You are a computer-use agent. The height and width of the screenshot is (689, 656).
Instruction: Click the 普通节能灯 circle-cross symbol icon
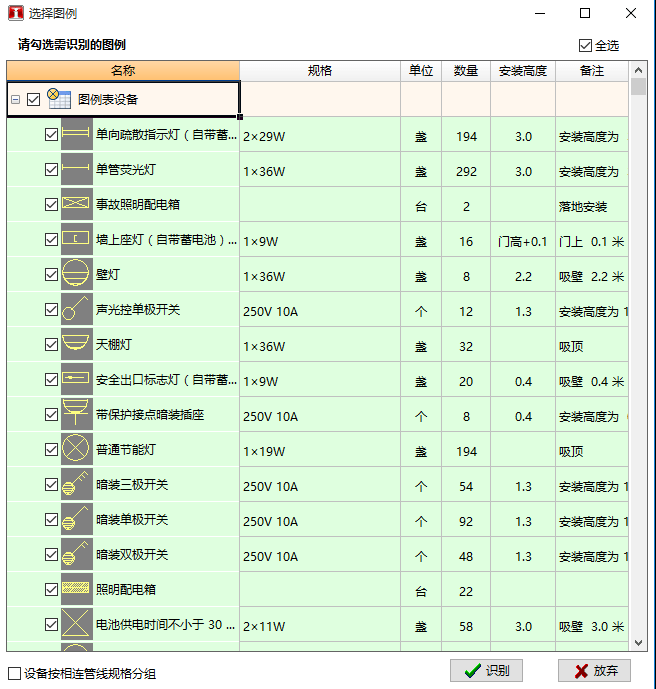[x=76, y=450]
